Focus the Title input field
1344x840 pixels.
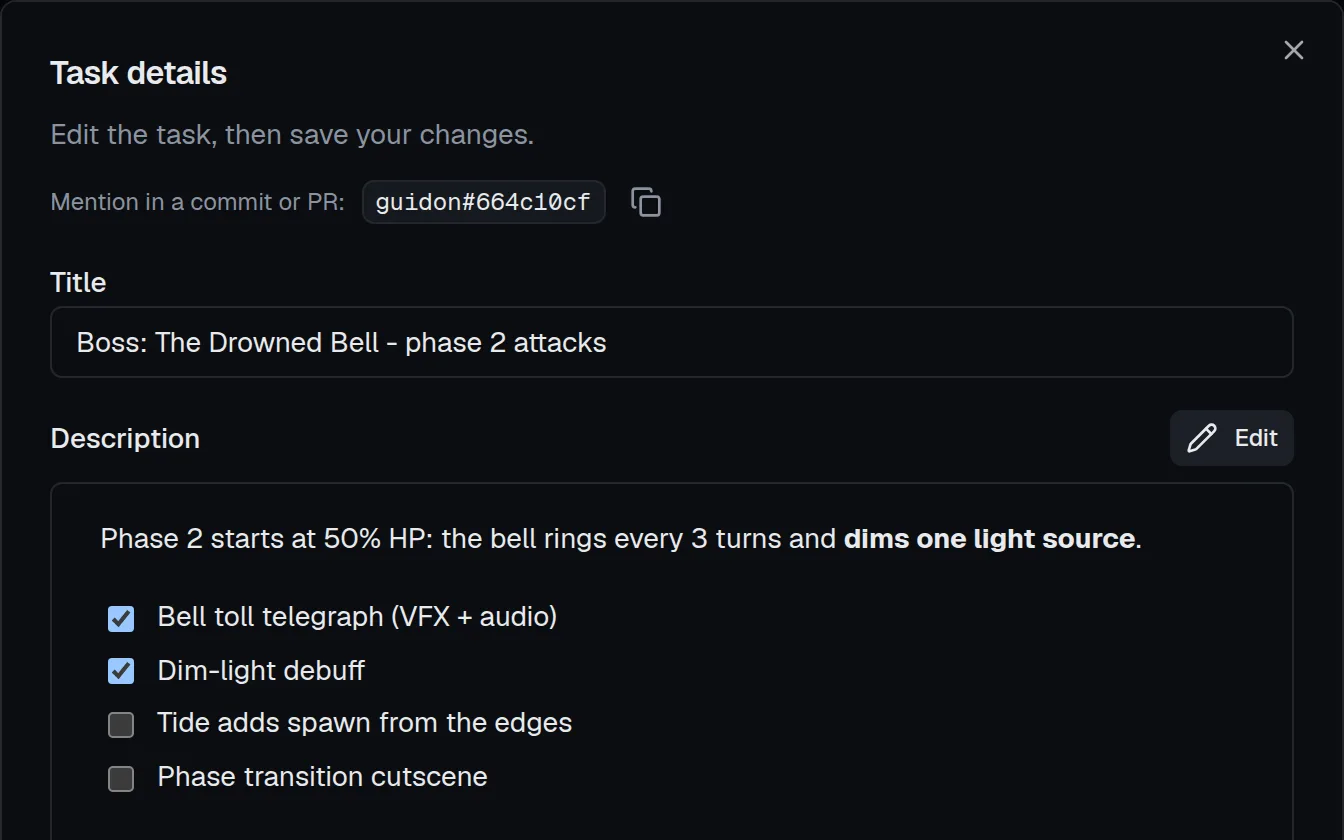(x=672, y=342)
